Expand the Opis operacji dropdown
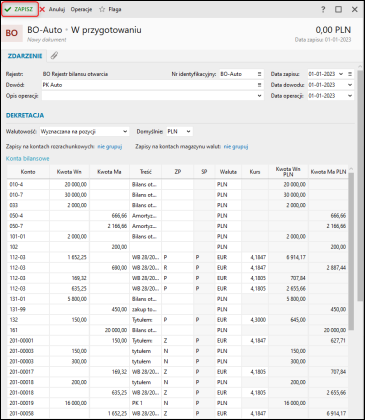Screen dimensions: 365x420 [x=259, y=96]
